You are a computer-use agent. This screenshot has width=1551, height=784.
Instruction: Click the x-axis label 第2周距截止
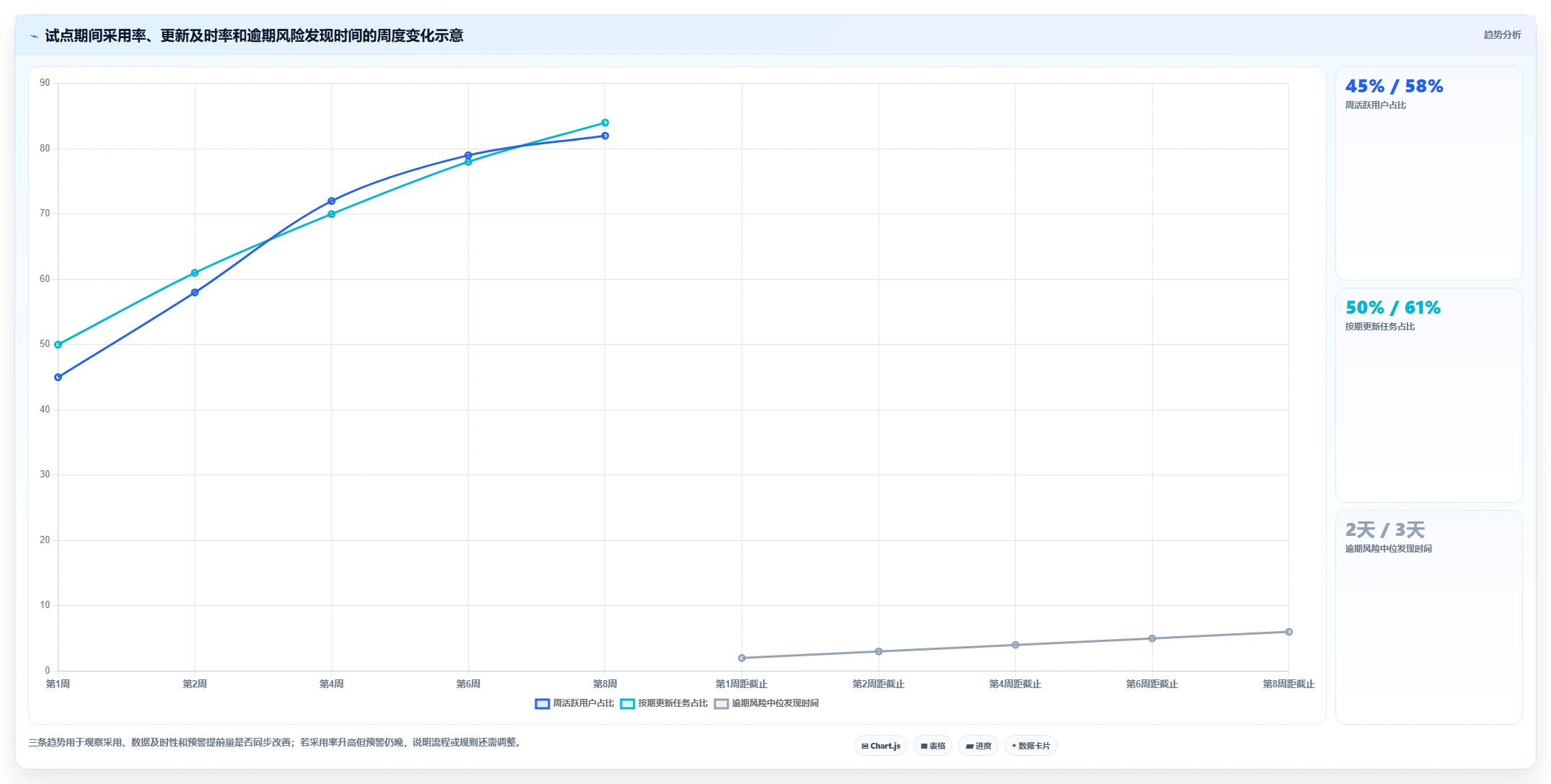point(879,684)
